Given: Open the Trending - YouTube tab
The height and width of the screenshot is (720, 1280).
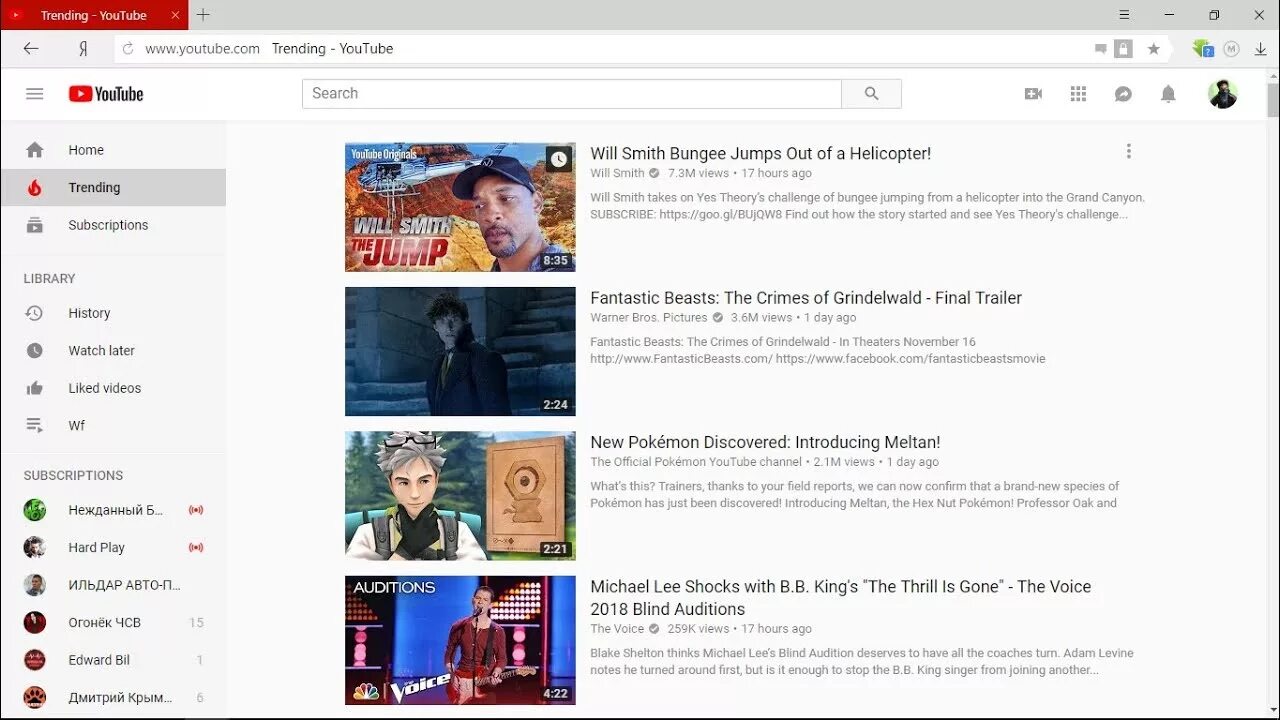Looking at the screenshot, I should click(94, 15).
